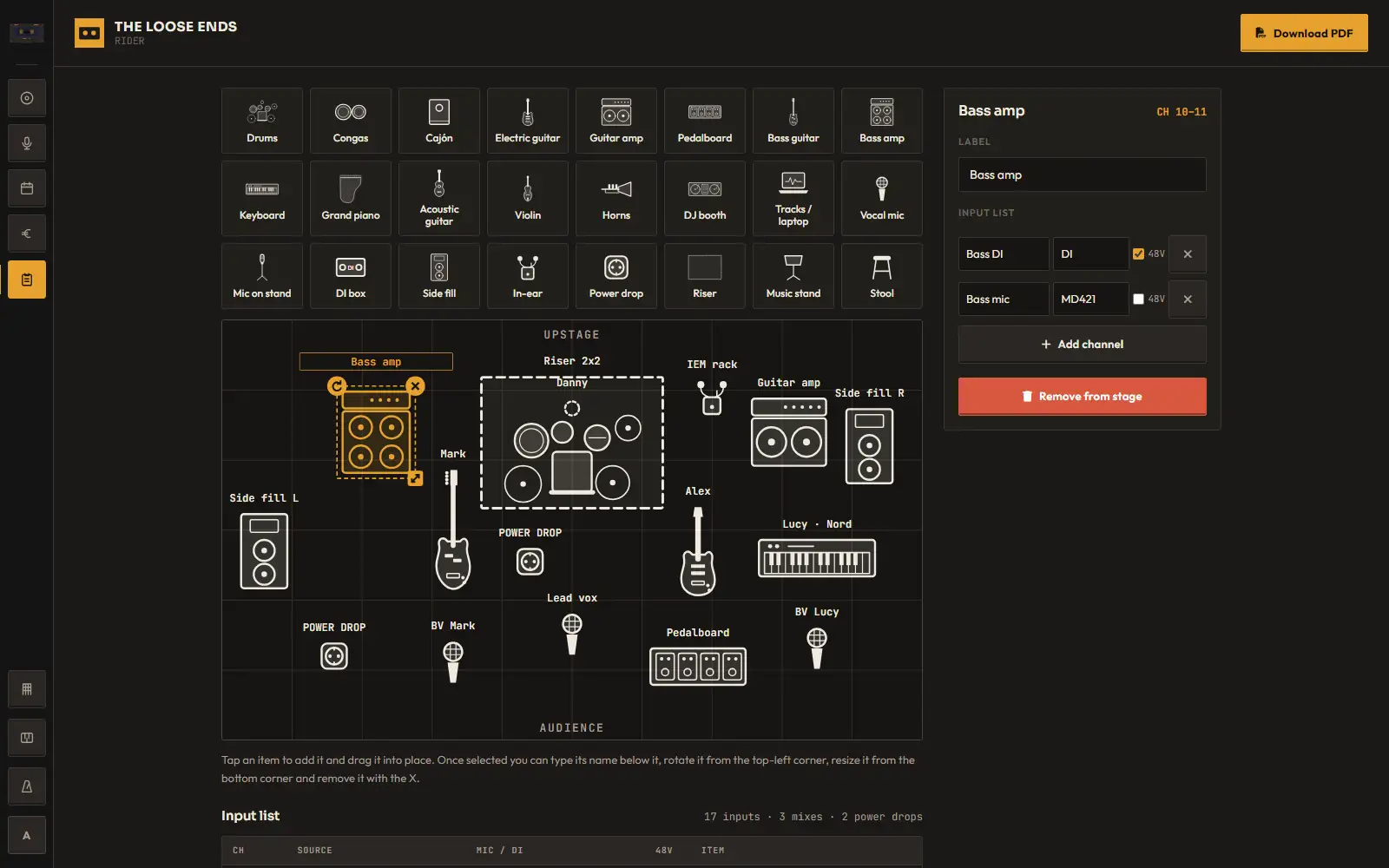Open the target icon sidebar section
This screenshot has width=1389, height=868.
coord(27,98)
